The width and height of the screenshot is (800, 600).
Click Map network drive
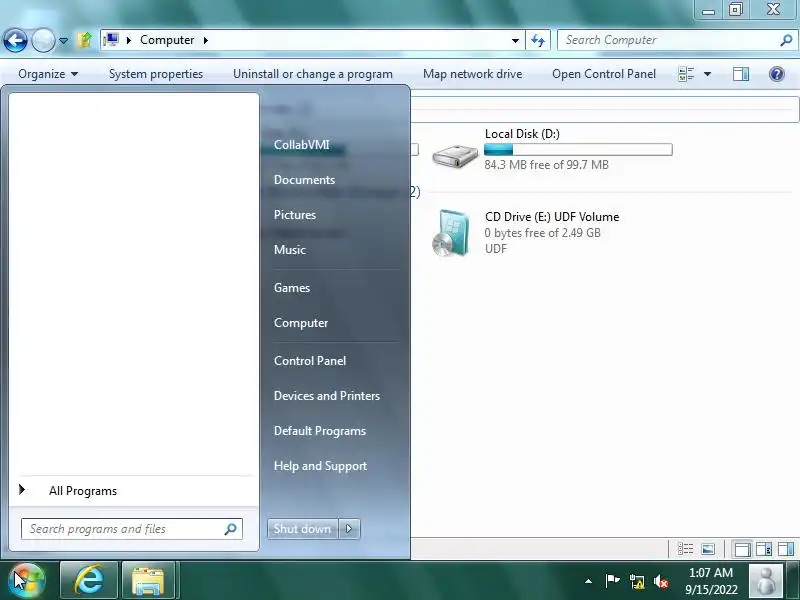pyautogui.click(x=472, y=74)
